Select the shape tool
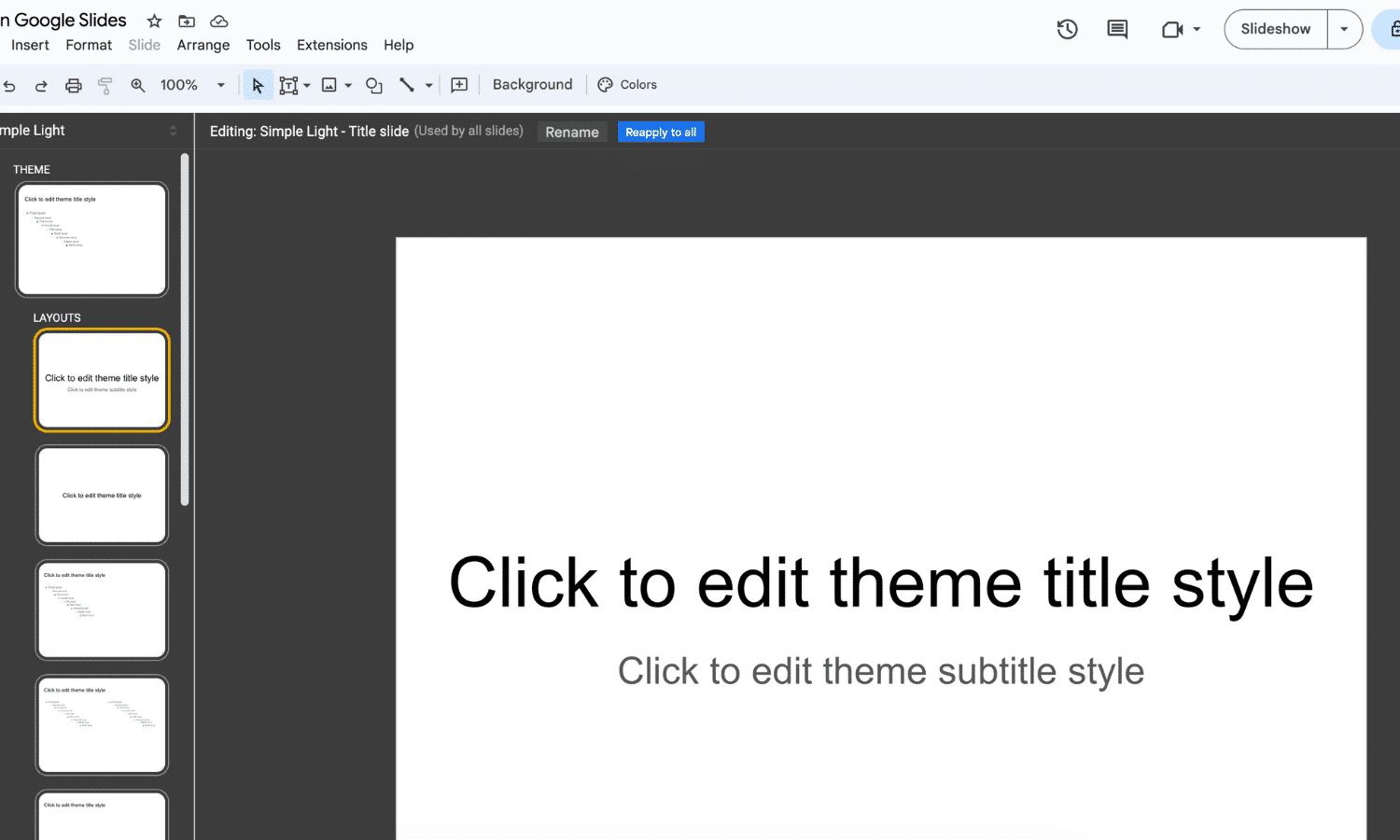Image resolution: width=1400 pixels, height=840 pixels. (373, 84)
